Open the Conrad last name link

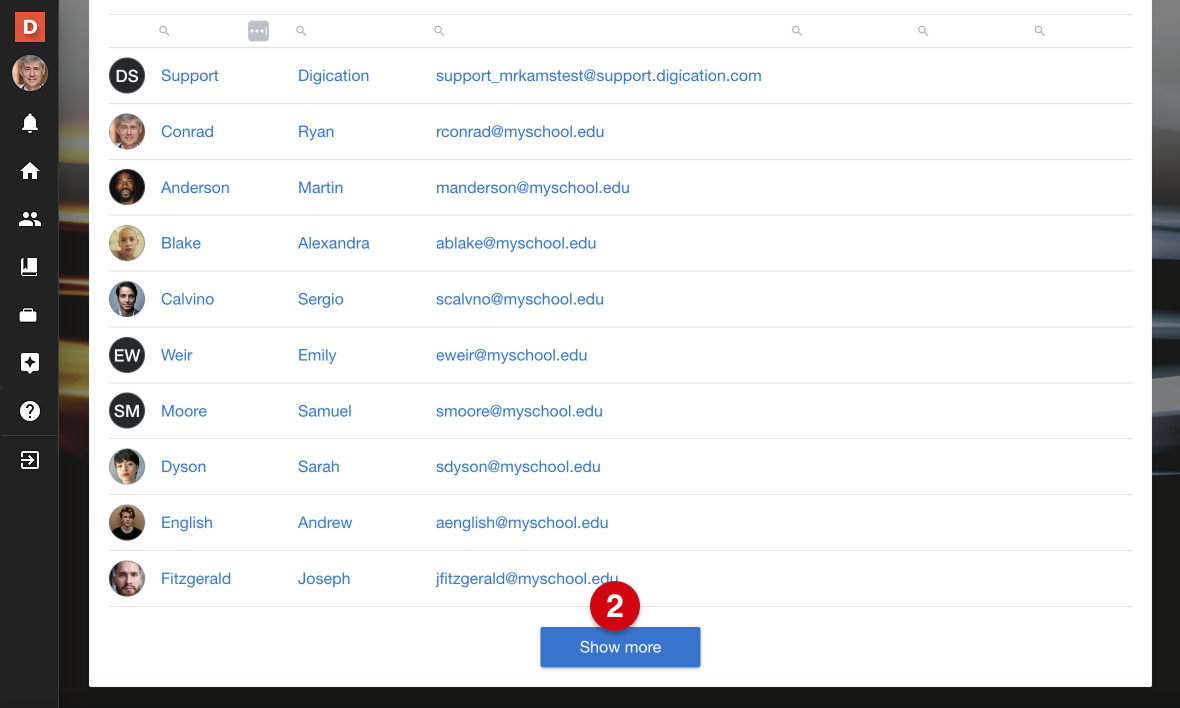187,132
